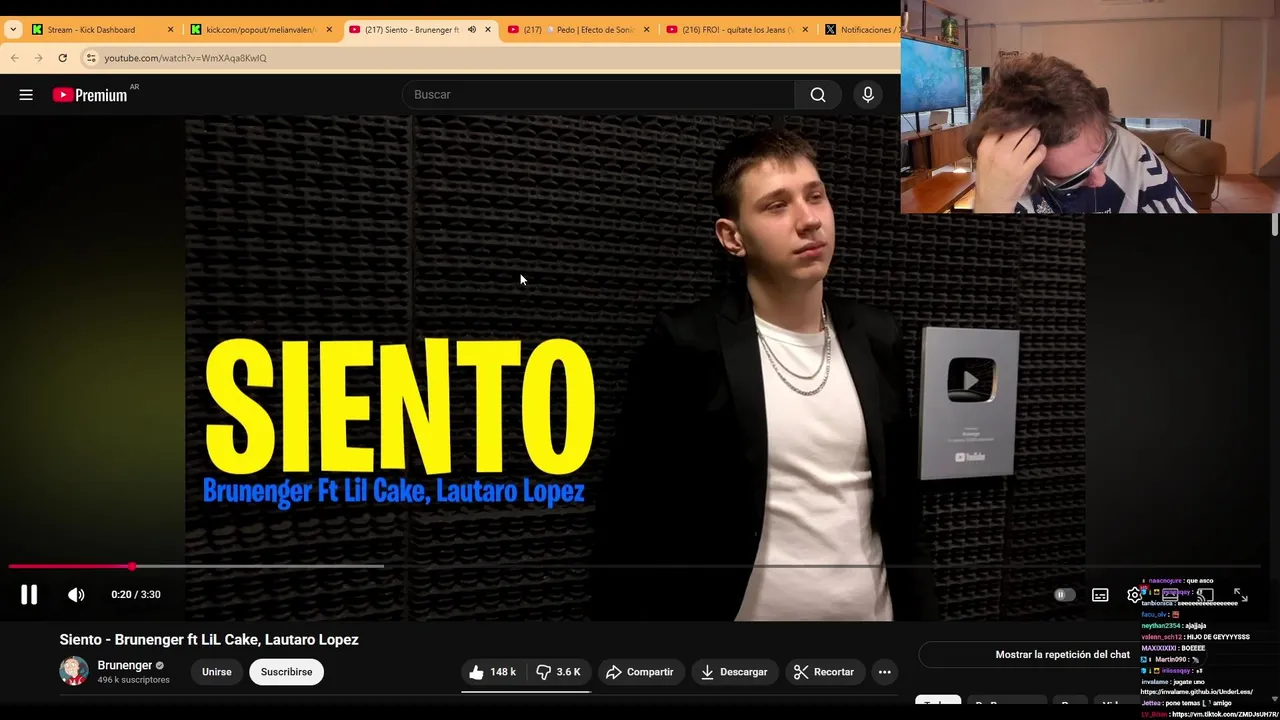Toggle the autoplay switch in player
This screenshot has width=1280, height=720.
coord(1064,595)
